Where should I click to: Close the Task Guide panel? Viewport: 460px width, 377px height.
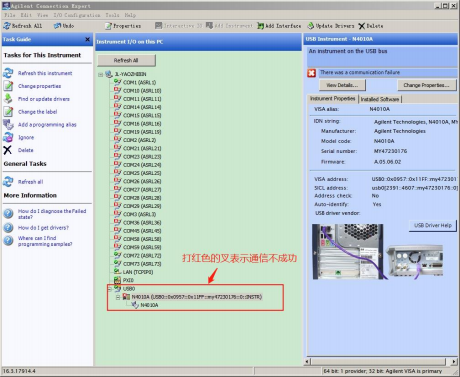[87, 39]
